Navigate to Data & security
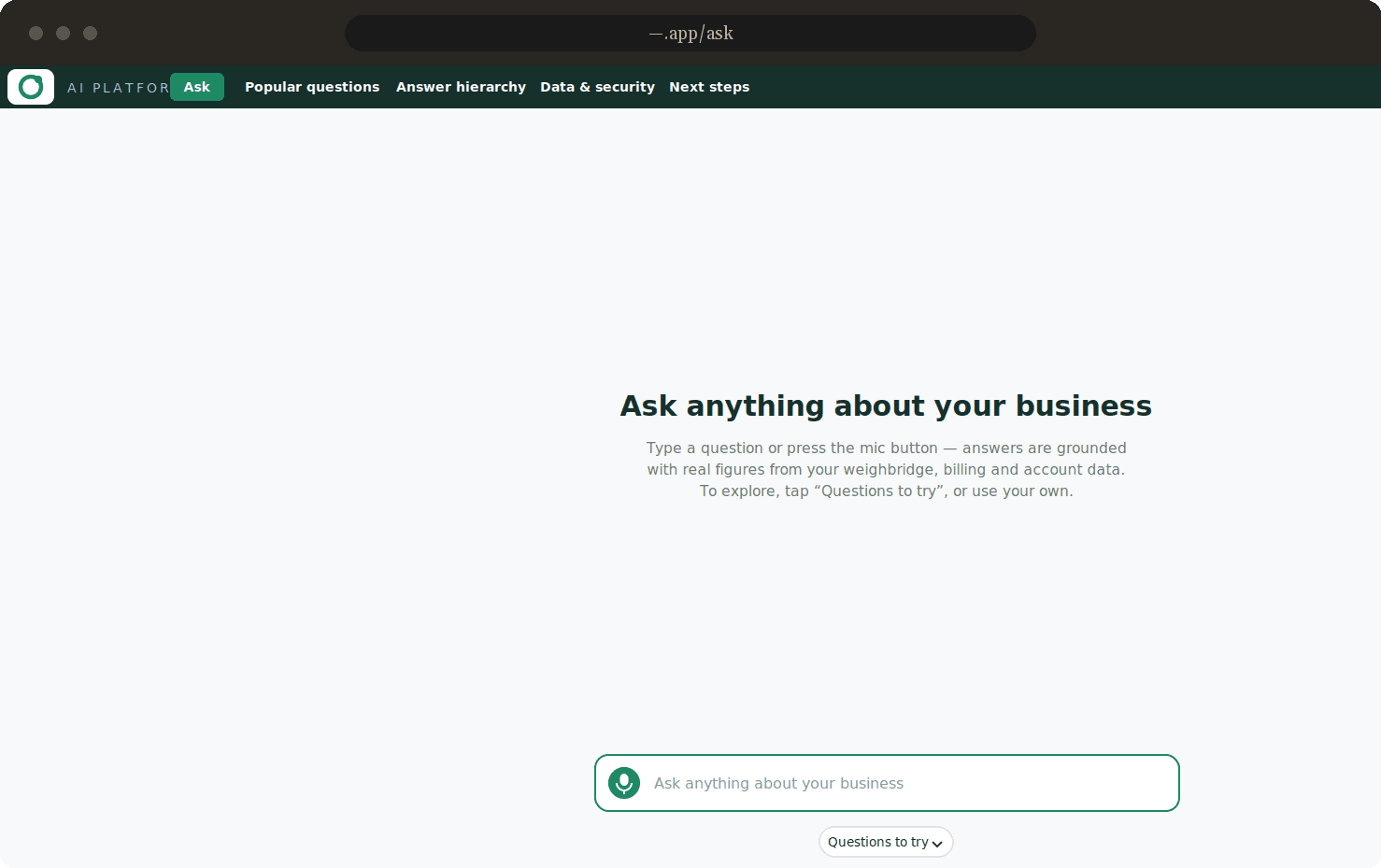1381x868 pixels. point(597,87)
